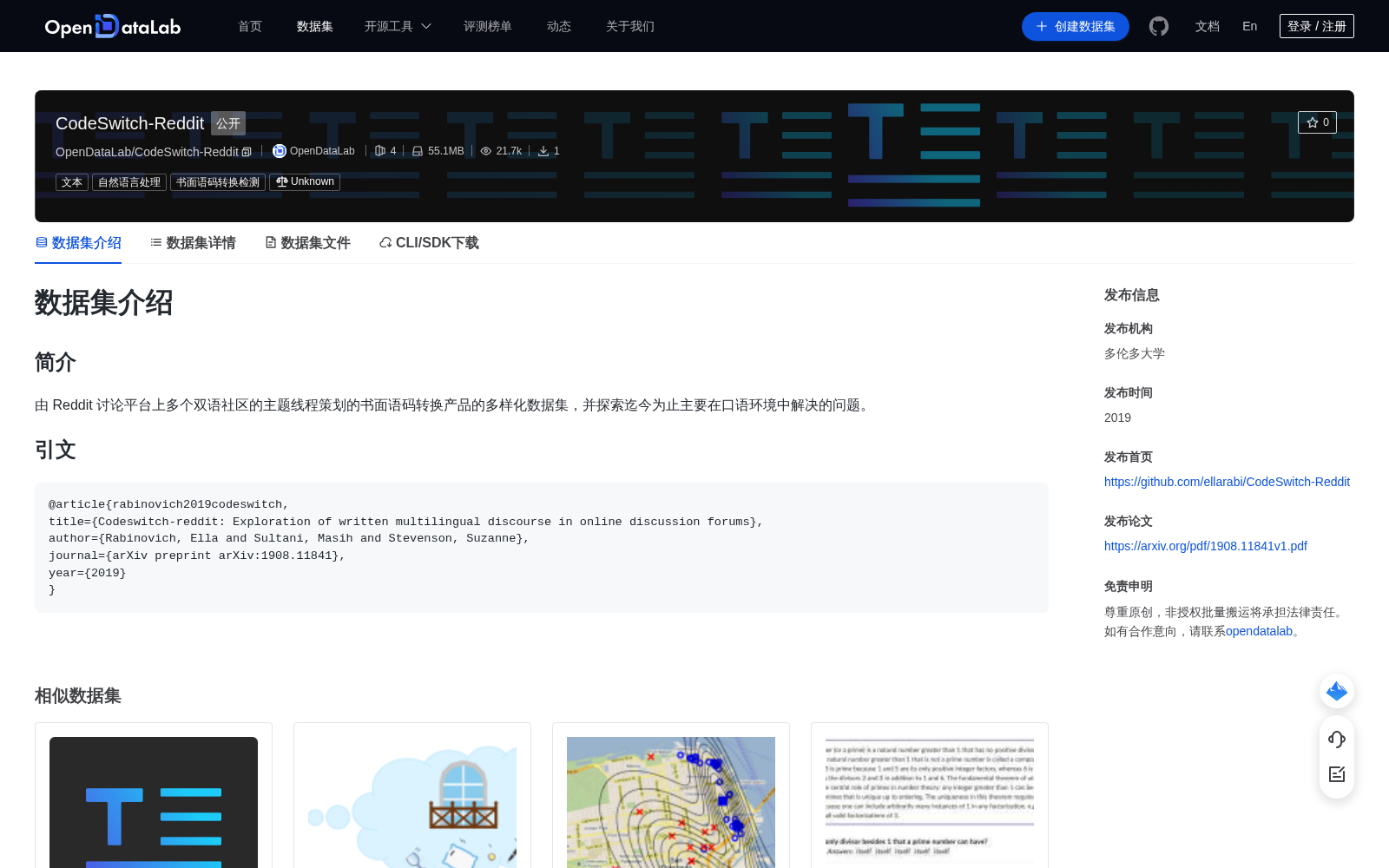This screenshot has height=868, width=1389.
Task: Open 关于我们 navigation item
Action: (630, 26)
